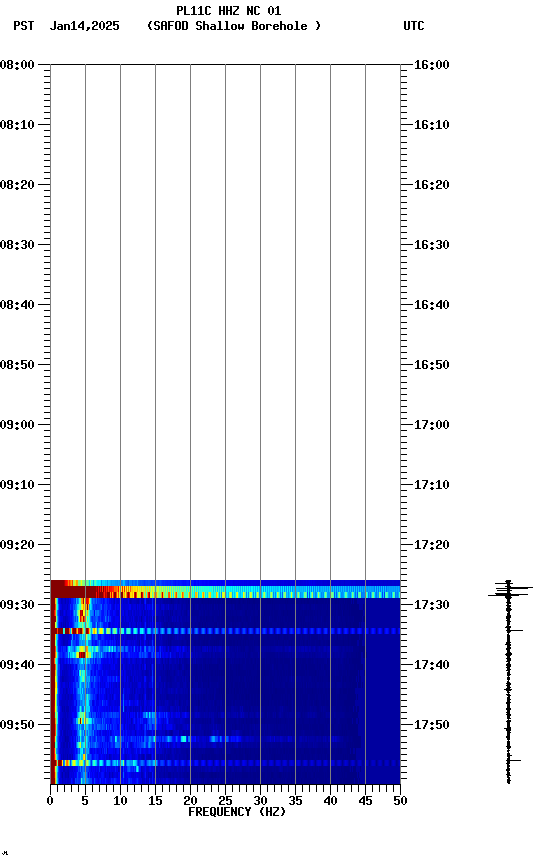Viewport: 552px width, 864px height.
Task: Click the 15 Hz frequency tick label
Action: tap(155, 801)
